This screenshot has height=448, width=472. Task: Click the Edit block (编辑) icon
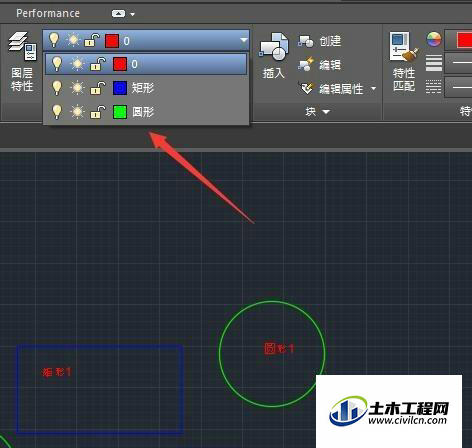click(x=306, y=64)
